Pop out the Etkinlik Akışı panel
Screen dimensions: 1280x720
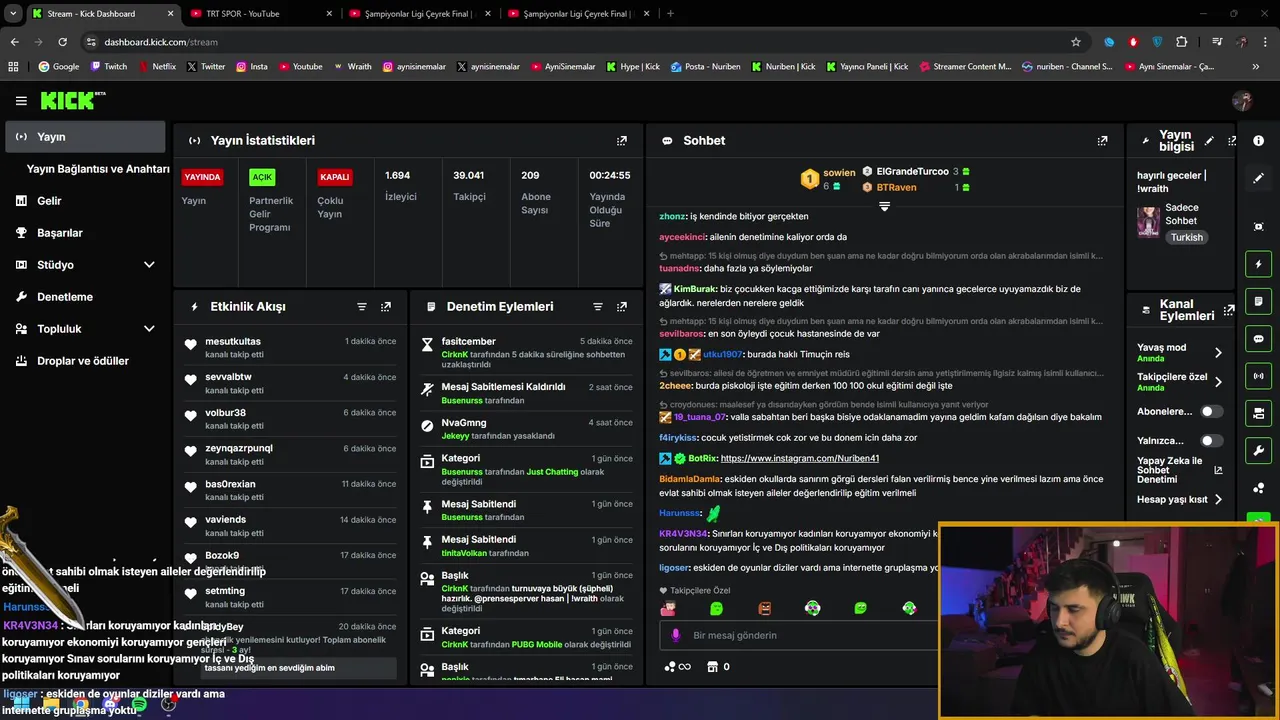386,307
